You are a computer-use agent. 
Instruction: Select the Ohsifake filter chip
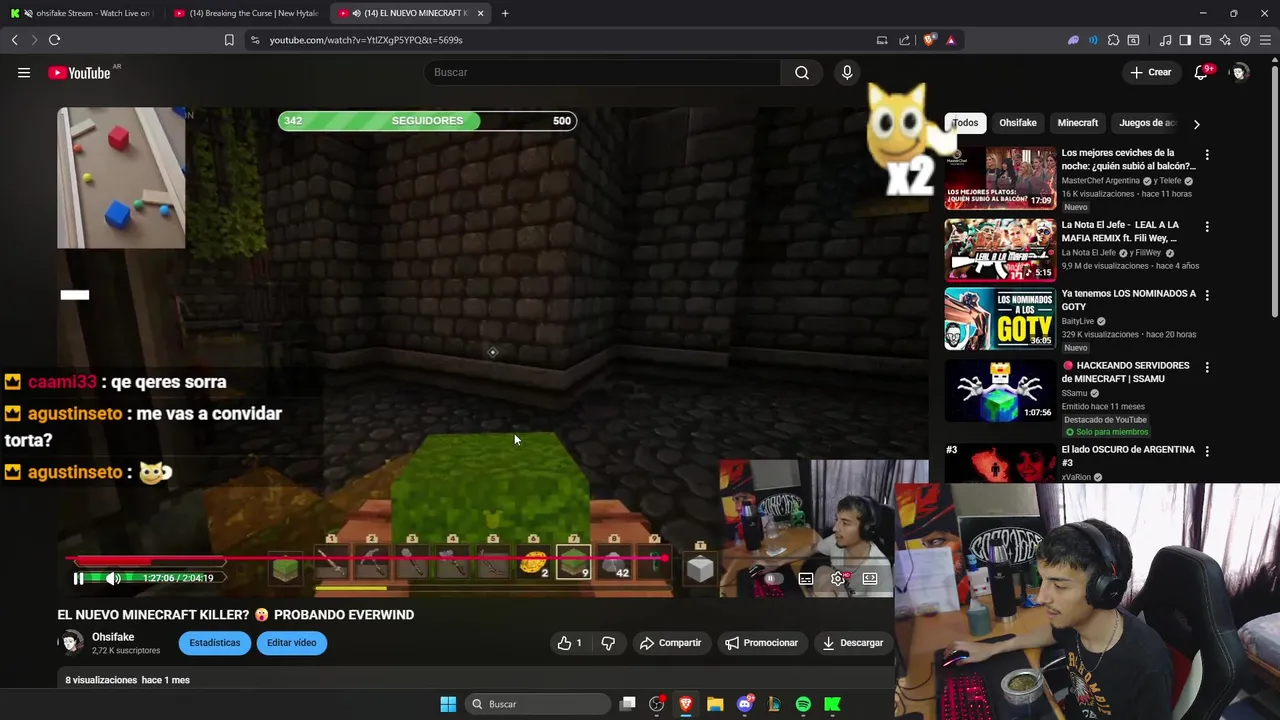(1018, 123)
